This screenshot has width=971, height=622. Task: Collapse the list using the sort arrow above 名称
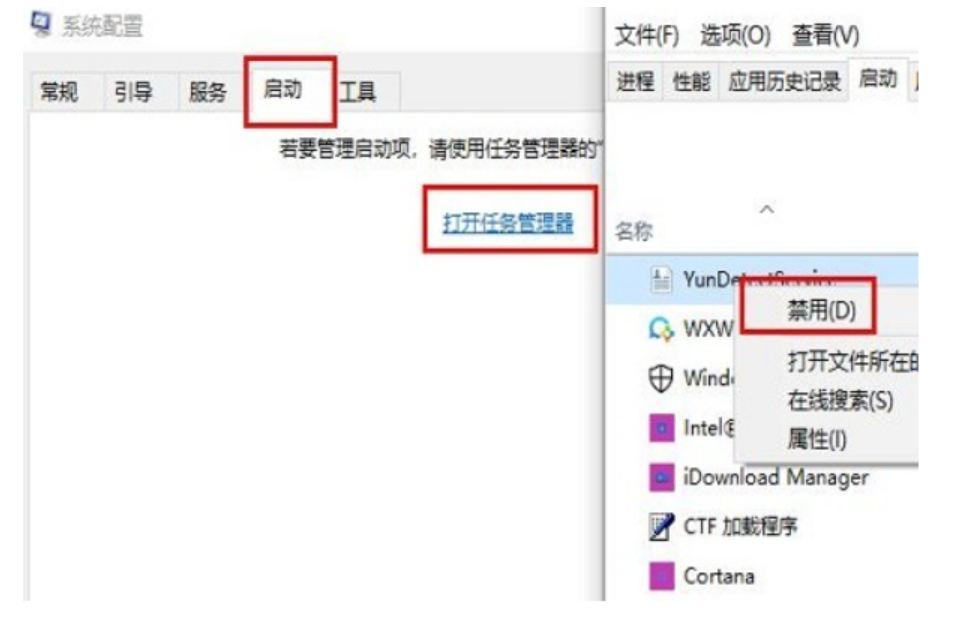click(767, 209)
